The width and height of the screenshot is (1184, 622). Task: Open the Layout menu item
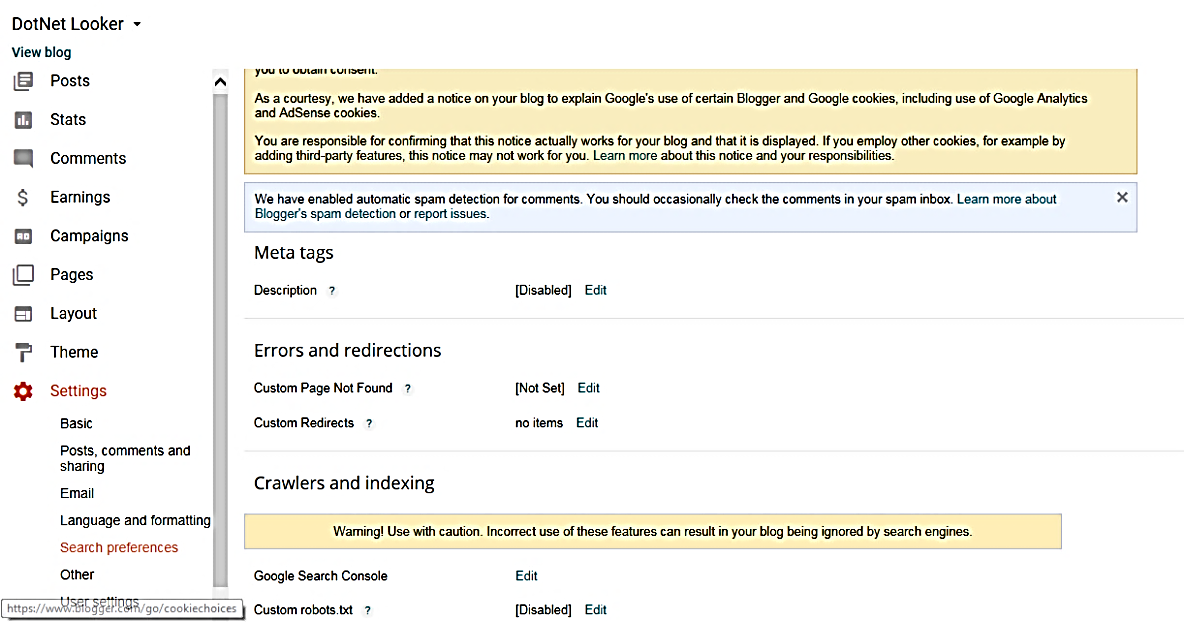(73, 313)
